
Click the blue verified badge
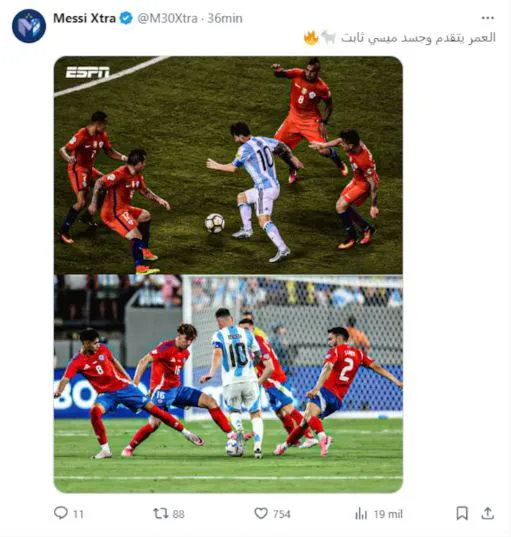pos(126,18)
